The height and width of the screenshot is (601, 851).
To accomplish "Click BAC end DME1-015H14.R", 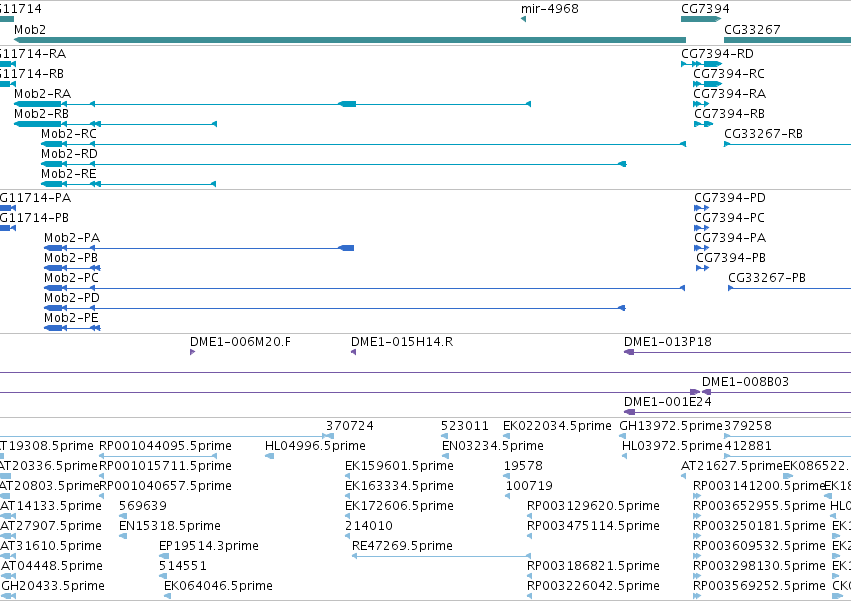I will 353,352.
